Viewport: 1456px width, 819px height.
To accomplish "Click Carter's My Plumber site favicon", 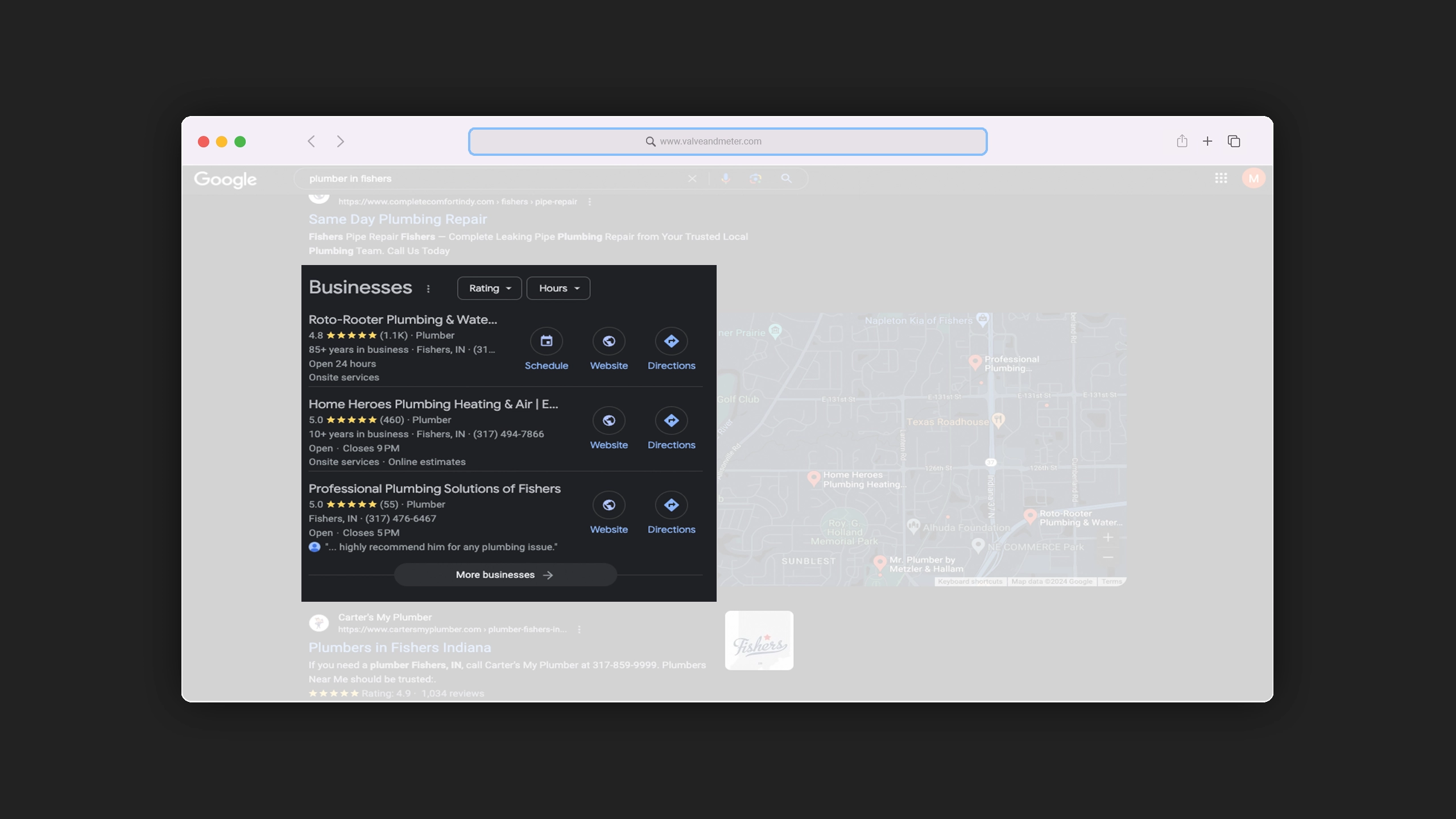I will (x=319, y=623).
